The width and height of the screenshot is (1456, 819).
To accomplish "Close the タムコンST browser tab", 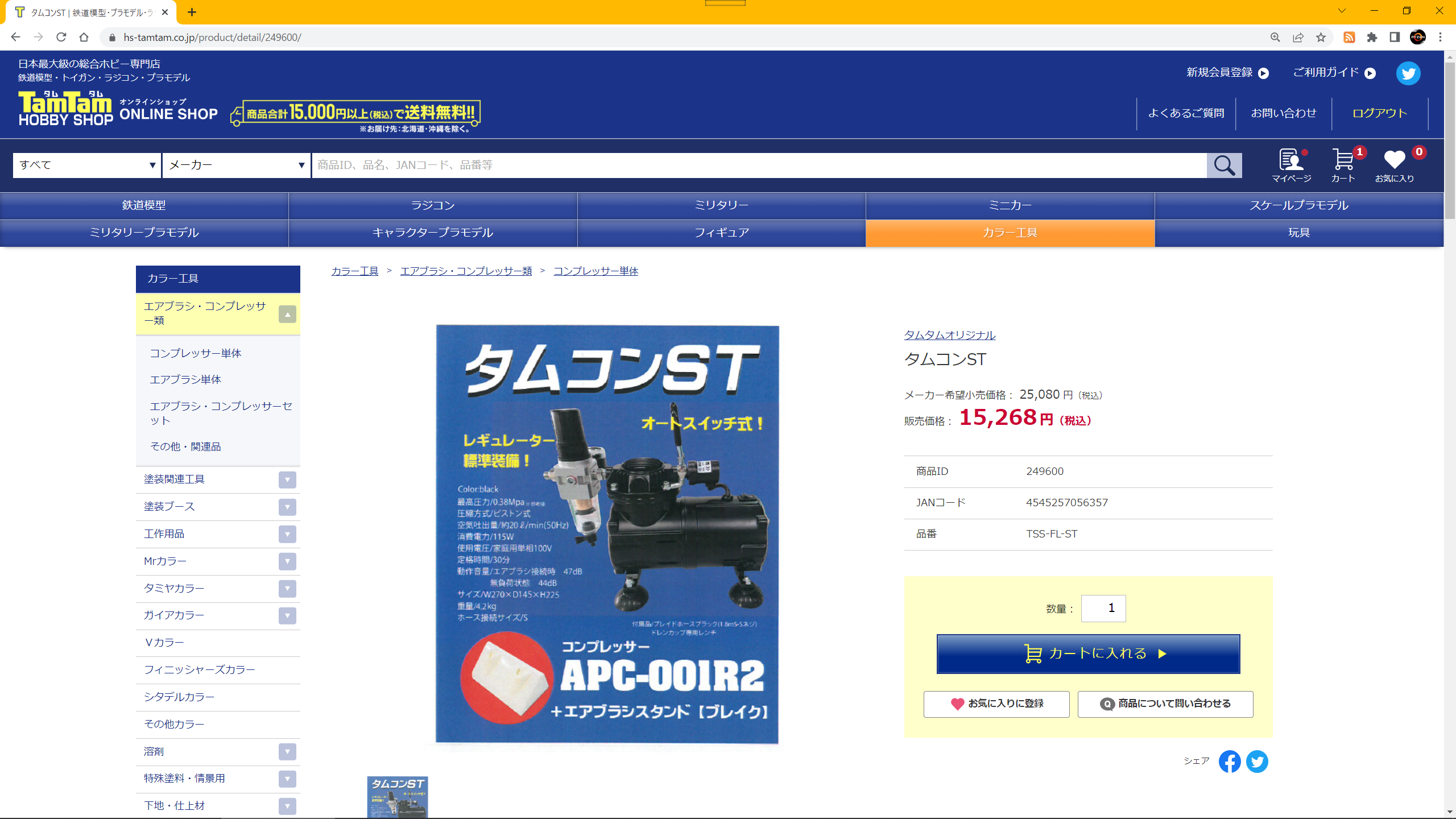I will point(165,12).
